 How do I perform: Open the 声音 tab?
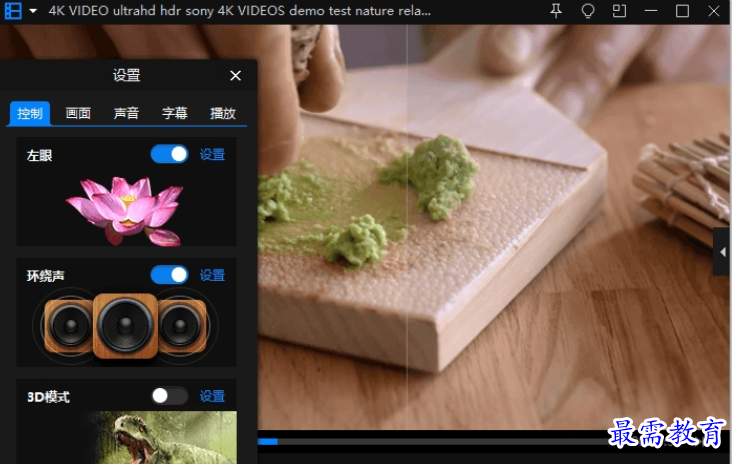click(126, 113)
